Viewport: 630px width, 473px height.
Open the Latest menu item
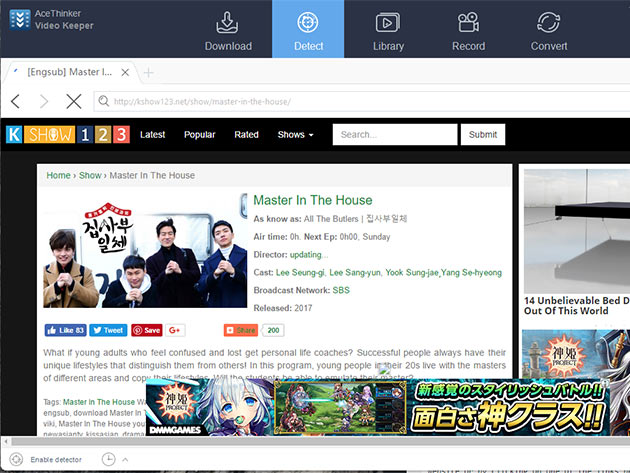pyautogui.click(x=152, y=135)
